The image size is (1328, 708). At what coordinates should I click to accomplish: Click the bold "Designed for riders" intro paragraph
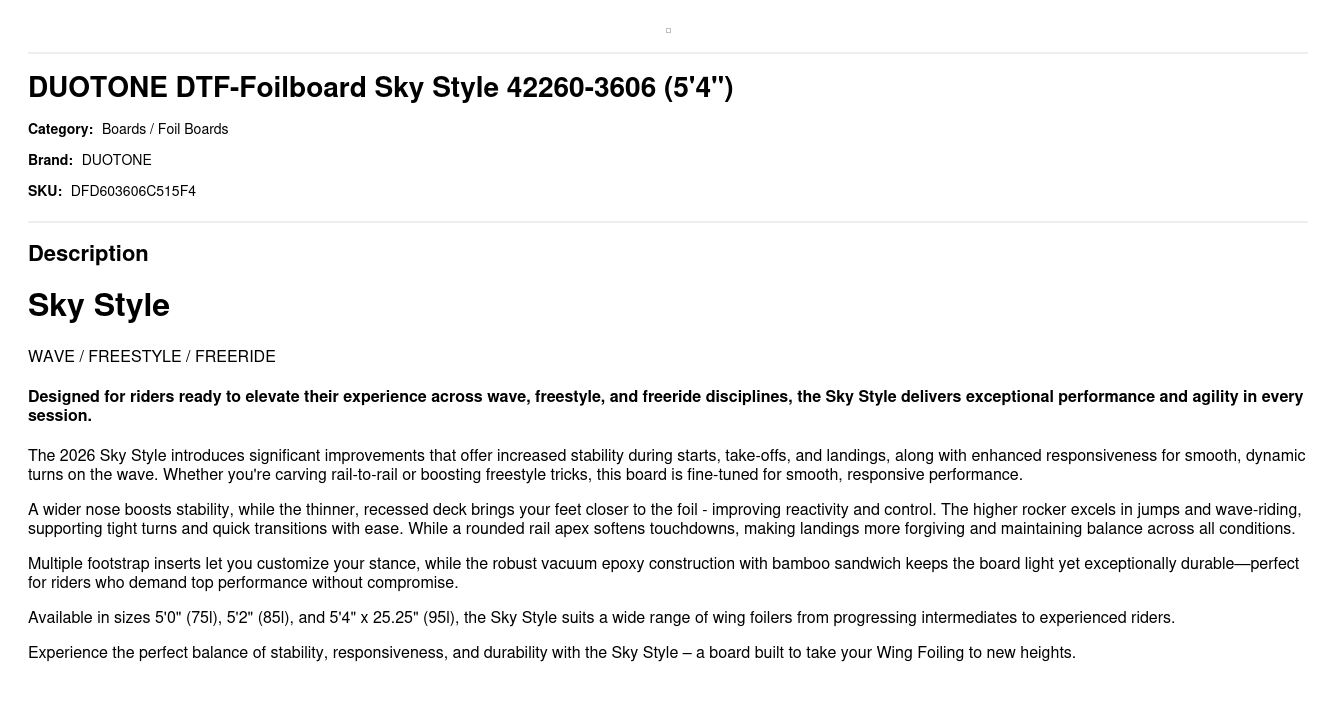[x=664, y=406]
